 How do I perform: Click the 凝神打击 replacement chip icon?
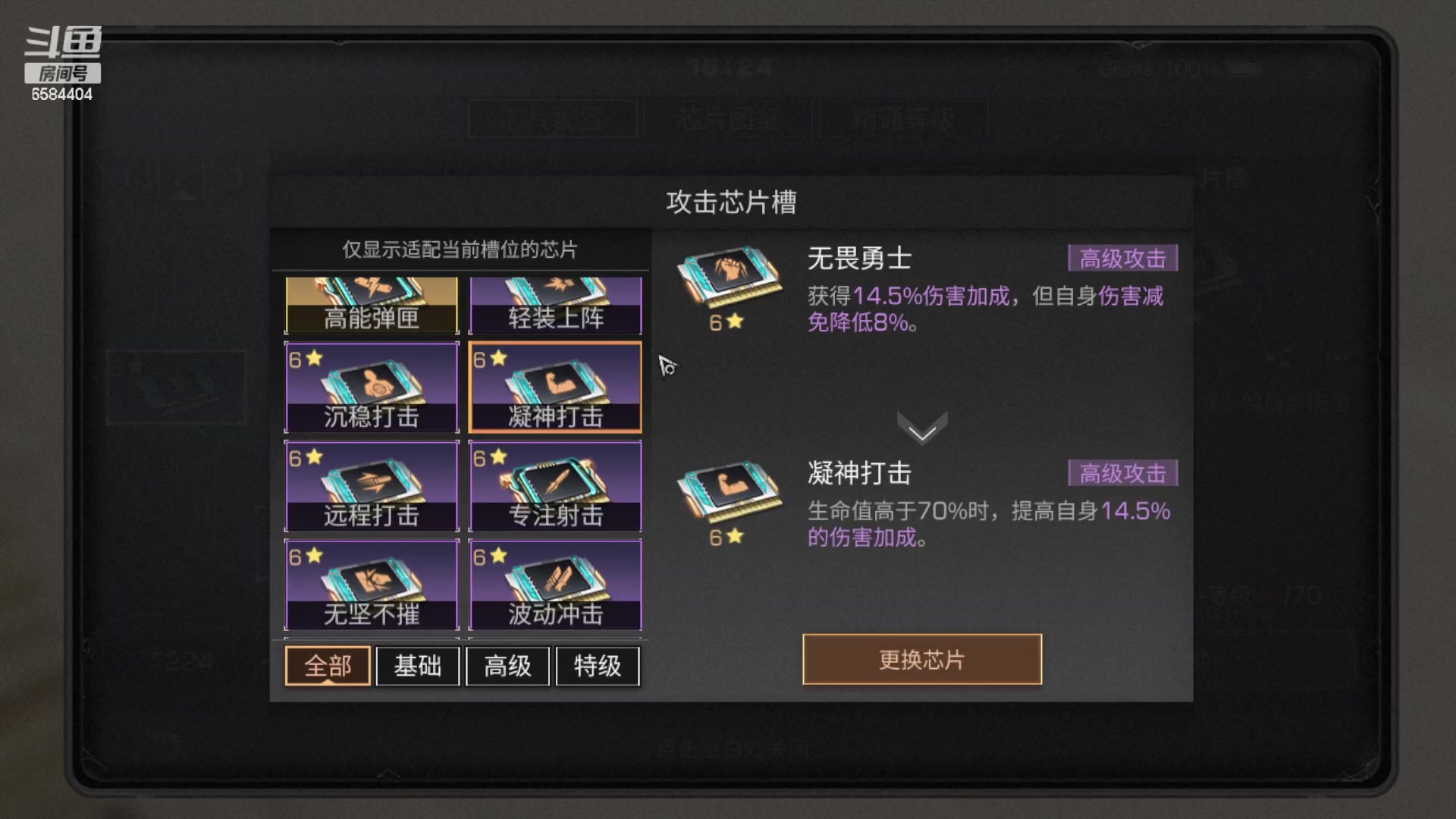point(729,492)
